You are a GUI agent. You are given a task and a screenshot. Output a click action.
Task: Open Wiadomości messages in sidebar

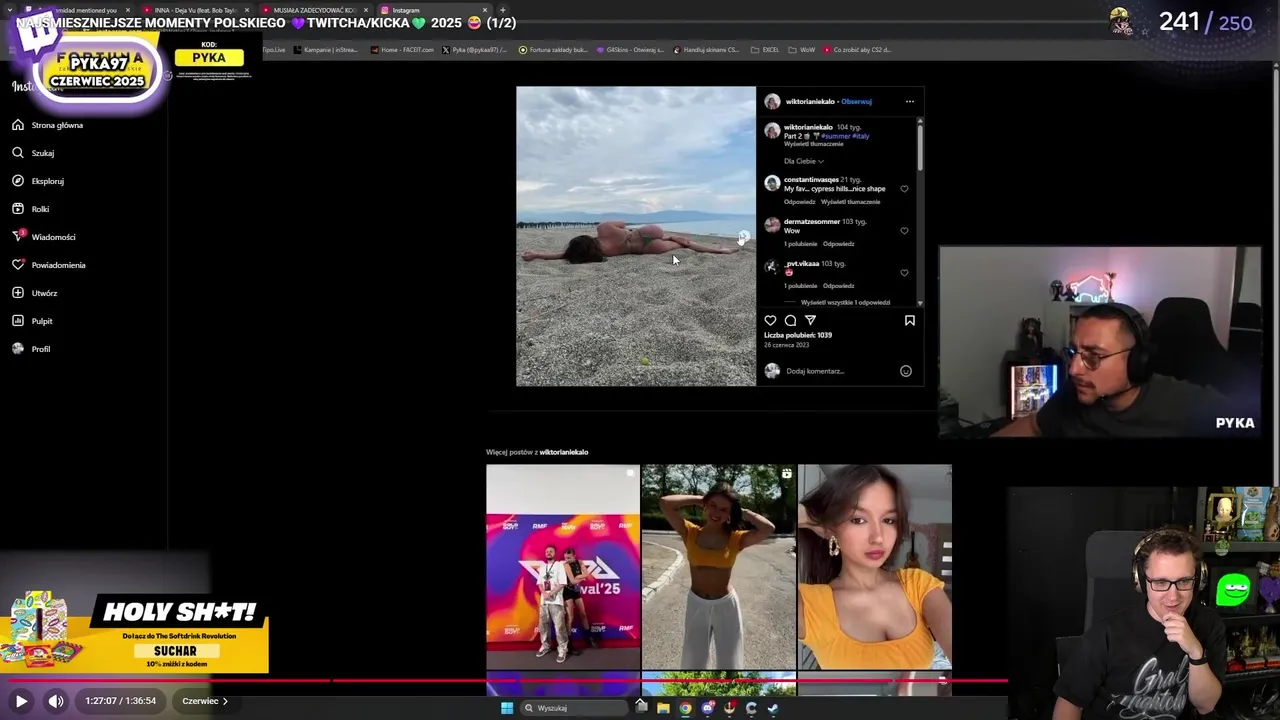click(44, 237)
